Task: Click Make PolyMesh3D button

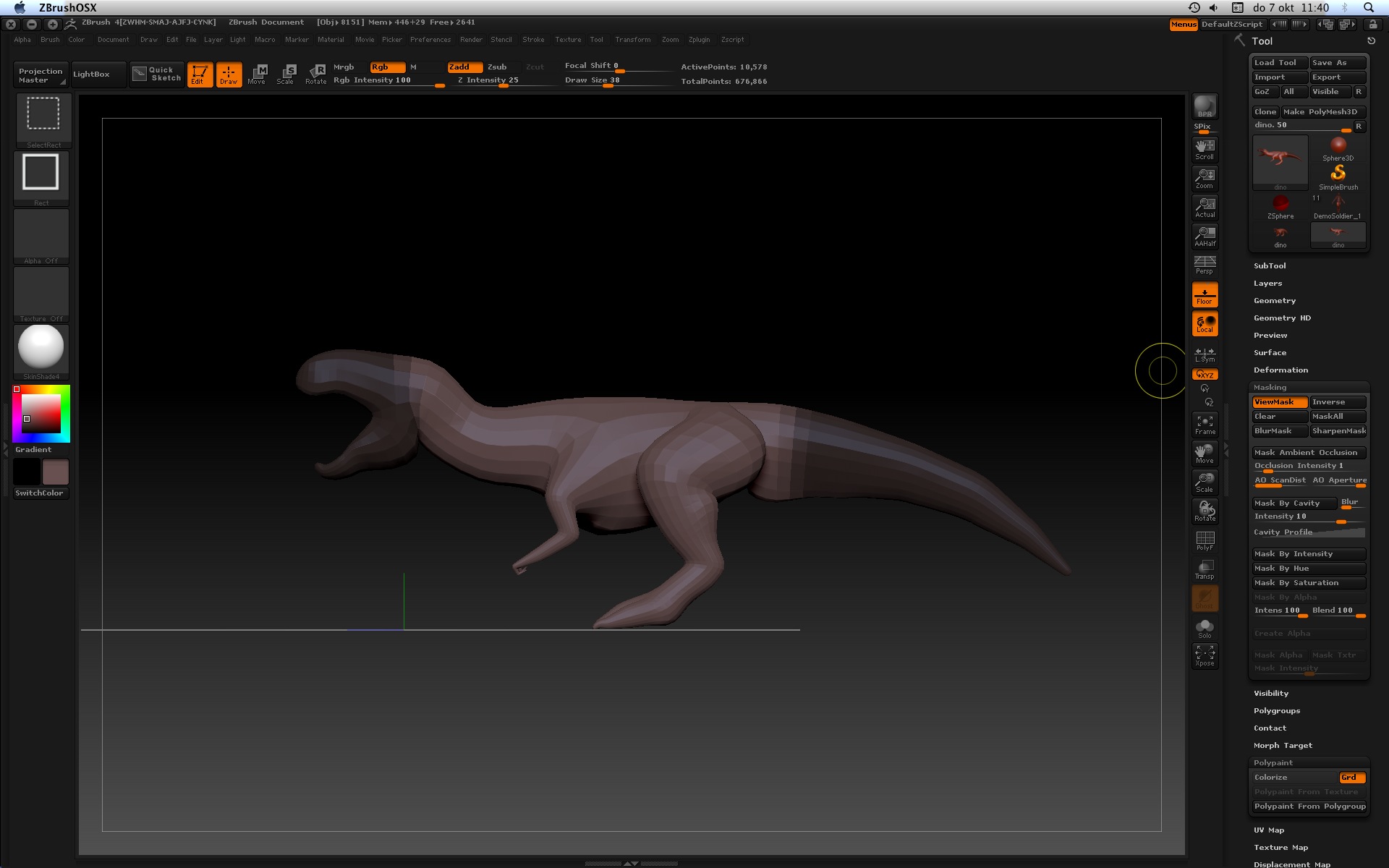Action: (x=1323, y=111)
